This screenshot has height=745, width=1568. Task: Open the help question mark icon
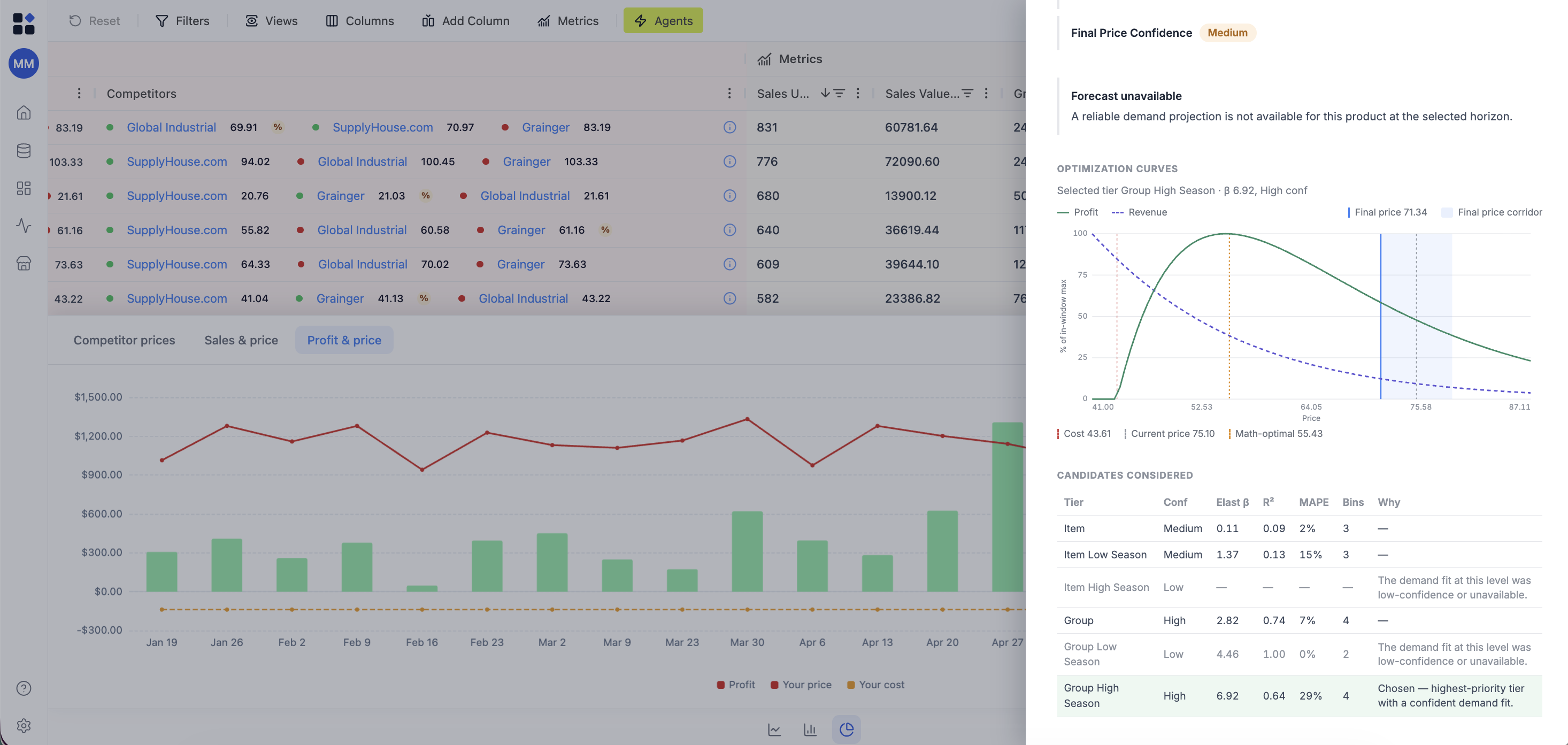pyautogui.click(x=24, y=688)
